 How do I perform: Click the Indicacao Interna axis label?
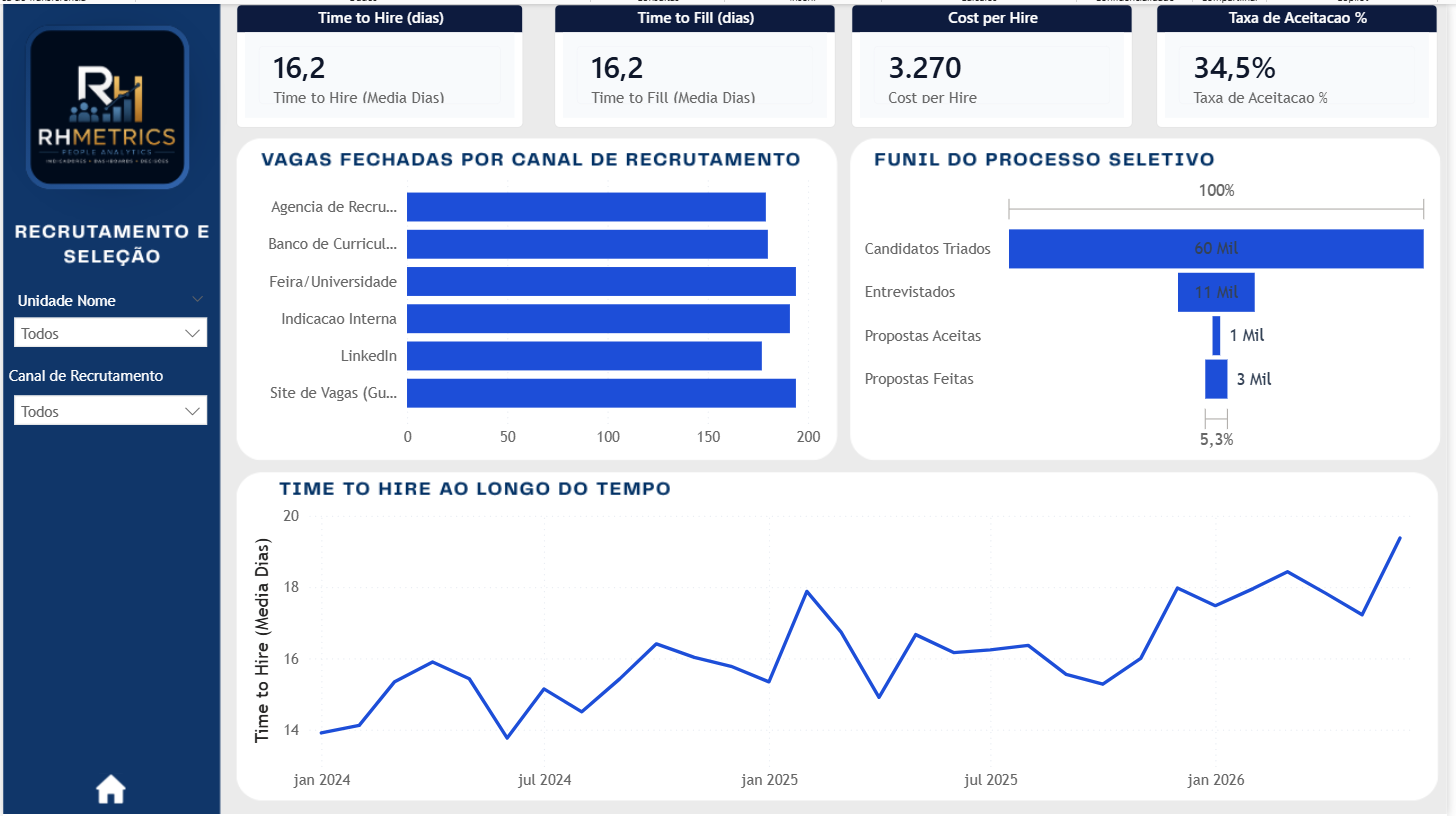point(339,319)
